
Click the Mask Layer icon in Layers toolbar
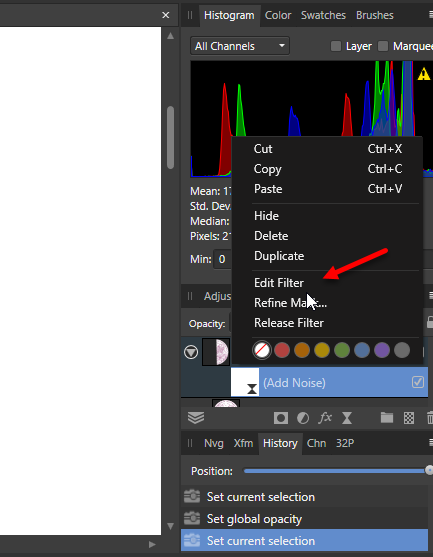[x=281, y=418]
